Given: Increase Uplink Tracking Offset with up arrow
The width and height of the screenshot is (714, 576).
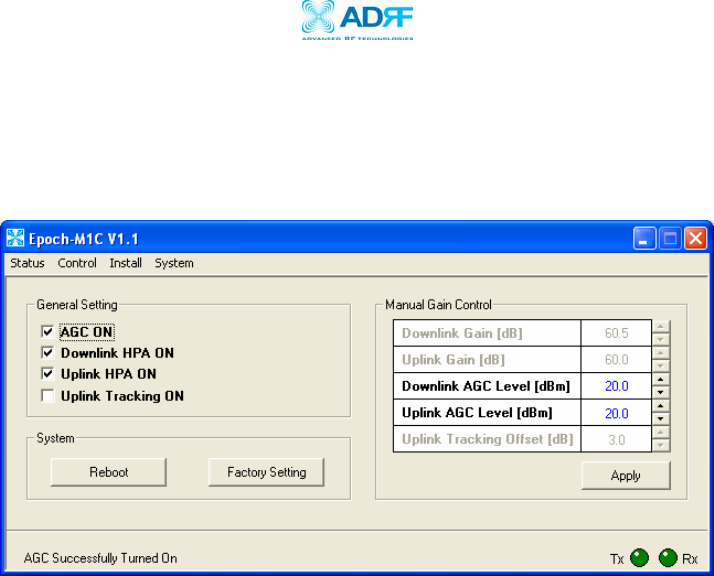Looking at the screenshot, I should click(661, 432).
